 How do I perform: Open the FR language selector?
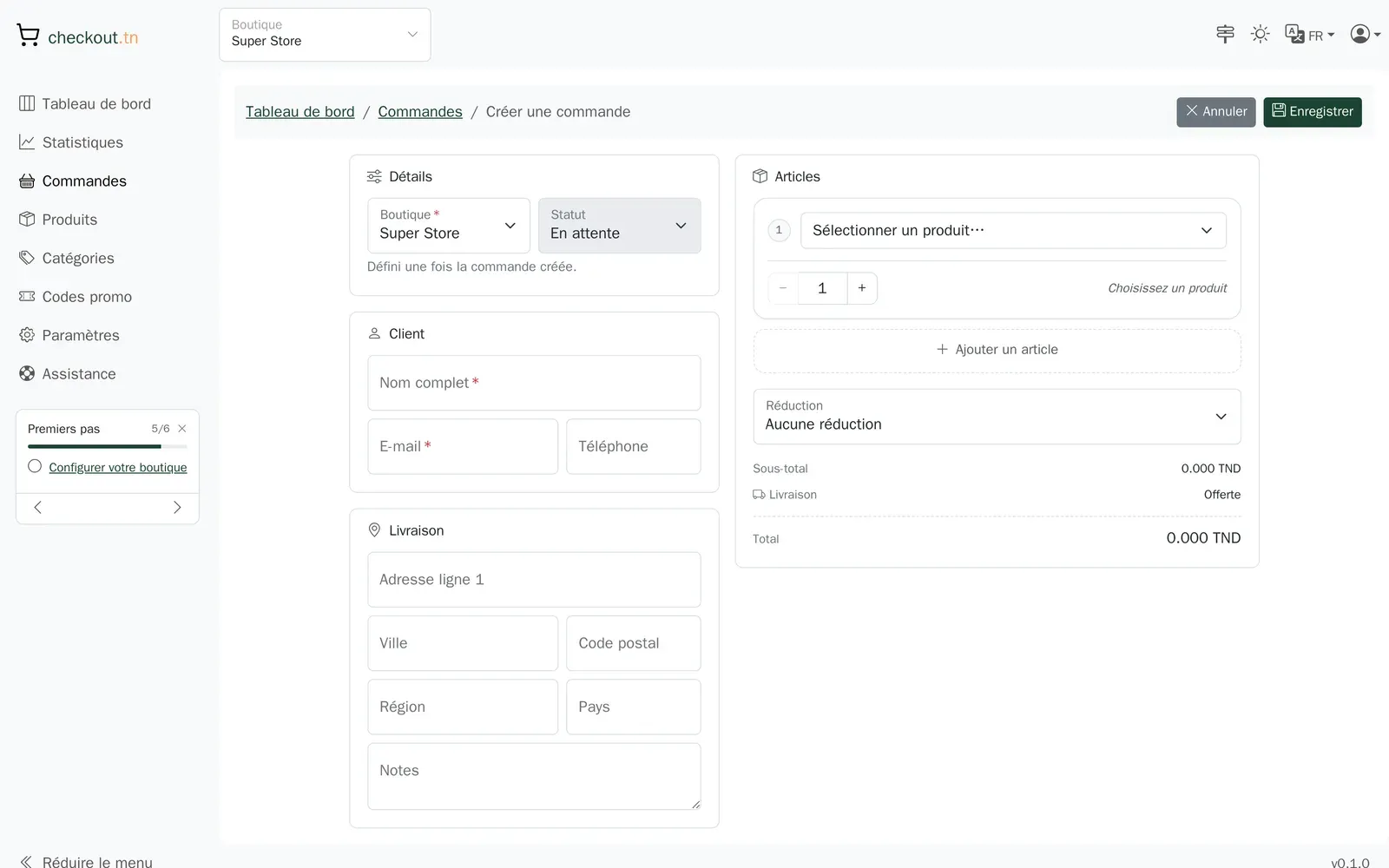pos(1309,35)
